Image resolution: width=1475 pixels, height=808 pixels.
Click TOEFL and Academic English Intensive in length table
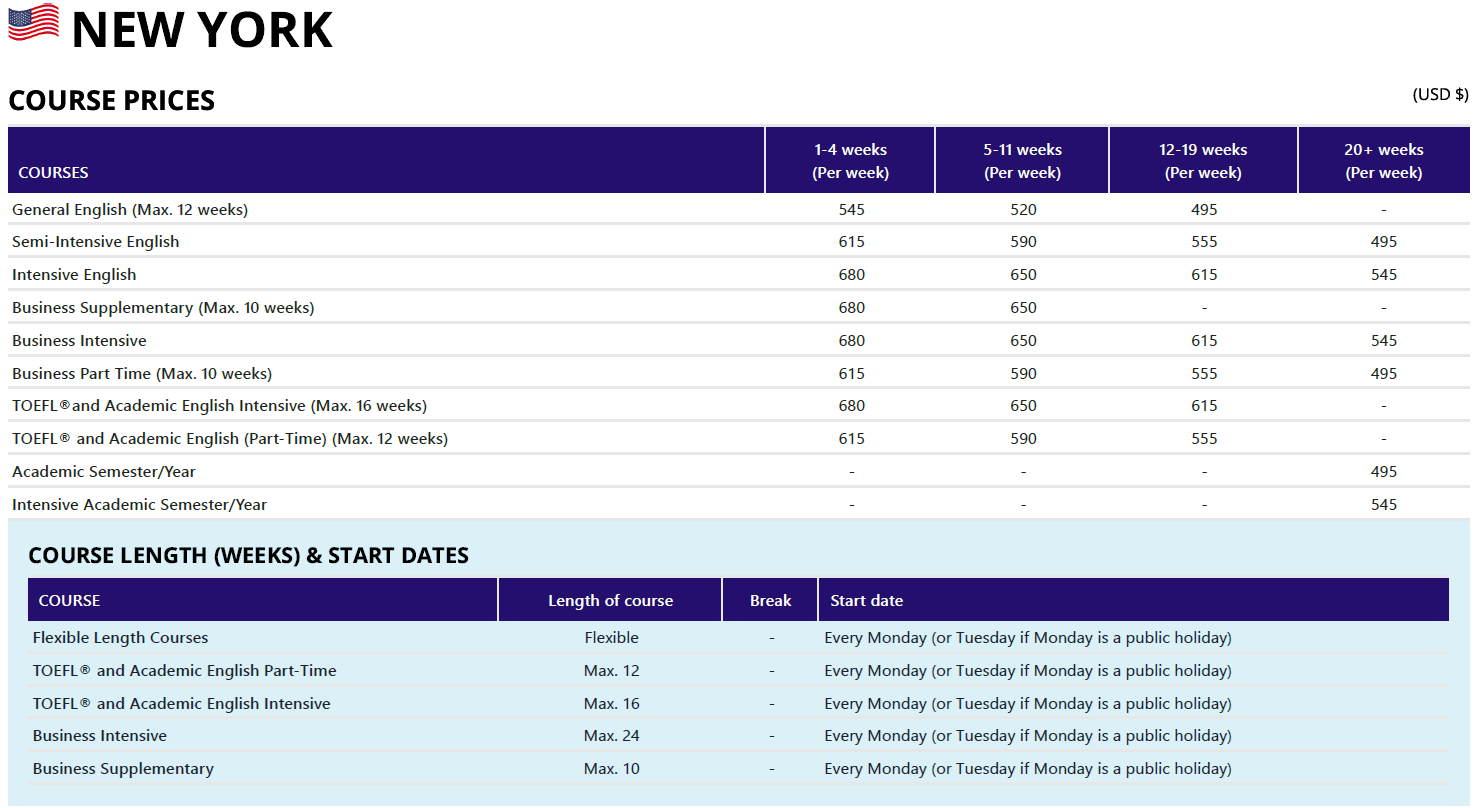pyautogui.click(x=181, y=703)
